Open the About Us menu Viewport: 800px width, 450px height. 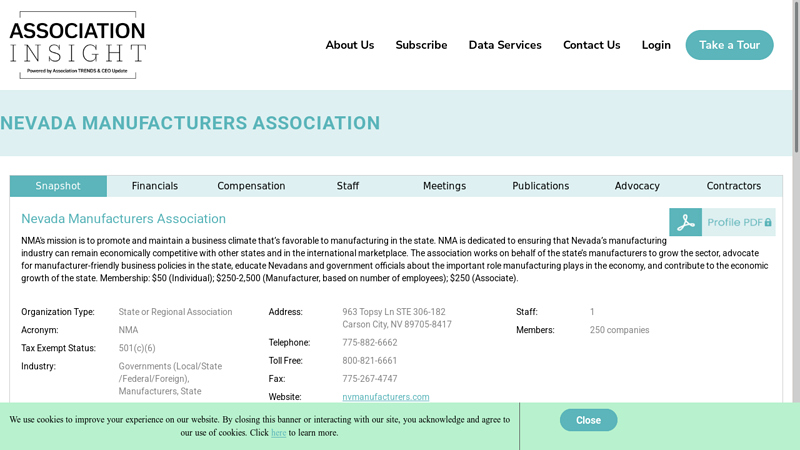[x=349, y=45]
